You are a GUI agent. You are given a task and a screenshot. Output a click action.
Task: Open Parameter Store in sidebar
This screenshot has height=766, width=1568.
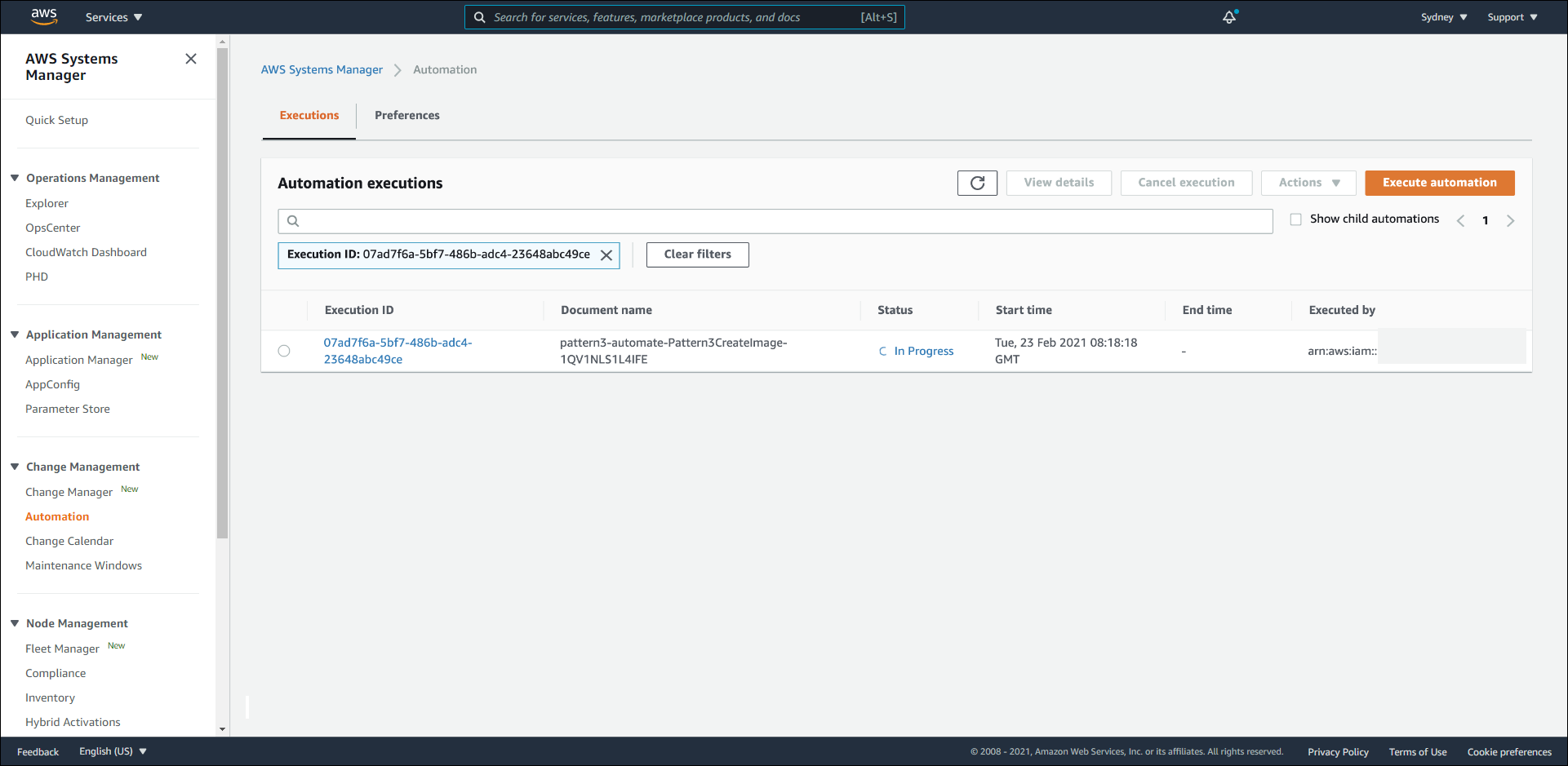[x=67, y=409]
